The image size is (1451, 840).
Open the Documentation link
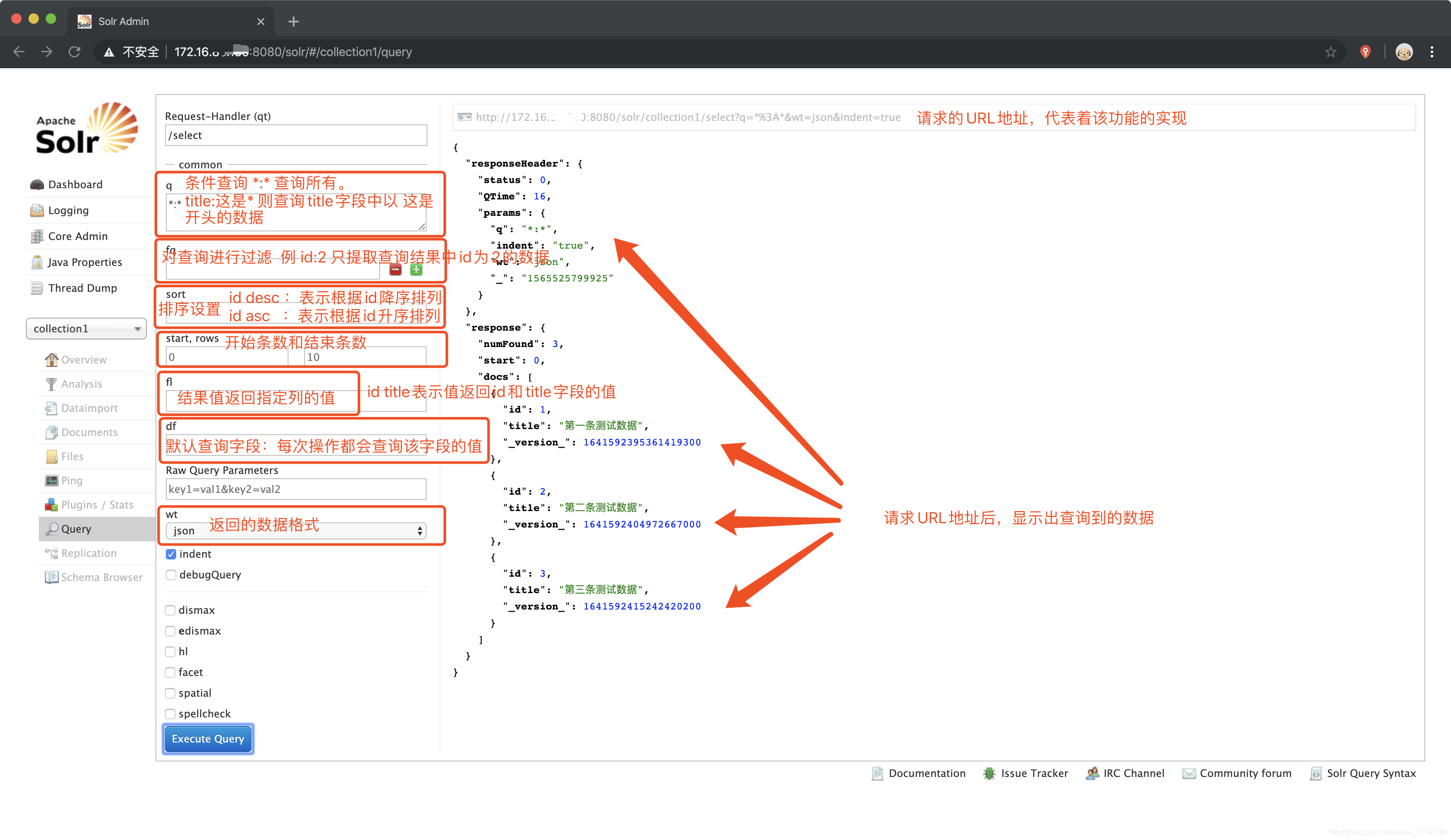[x=927, y=773]
